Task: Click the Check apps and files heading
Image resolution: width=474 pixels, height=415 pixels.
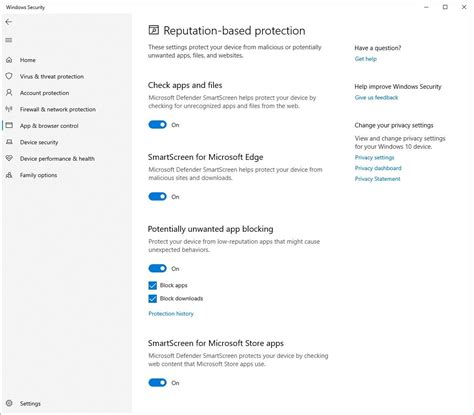Action: pyautogui.click(x=185, y=85)
